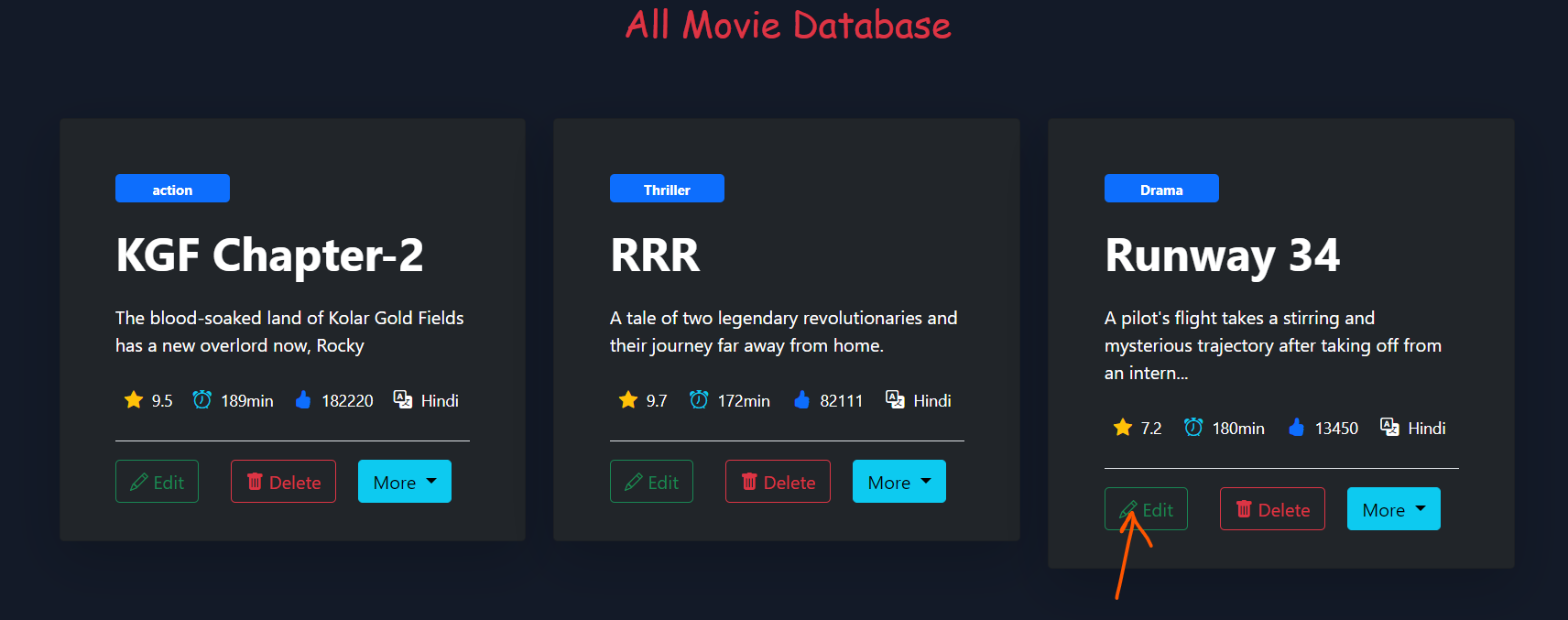Screen dimensions: 1568x620
Task: Click the action genre badge
Action: 172,189
